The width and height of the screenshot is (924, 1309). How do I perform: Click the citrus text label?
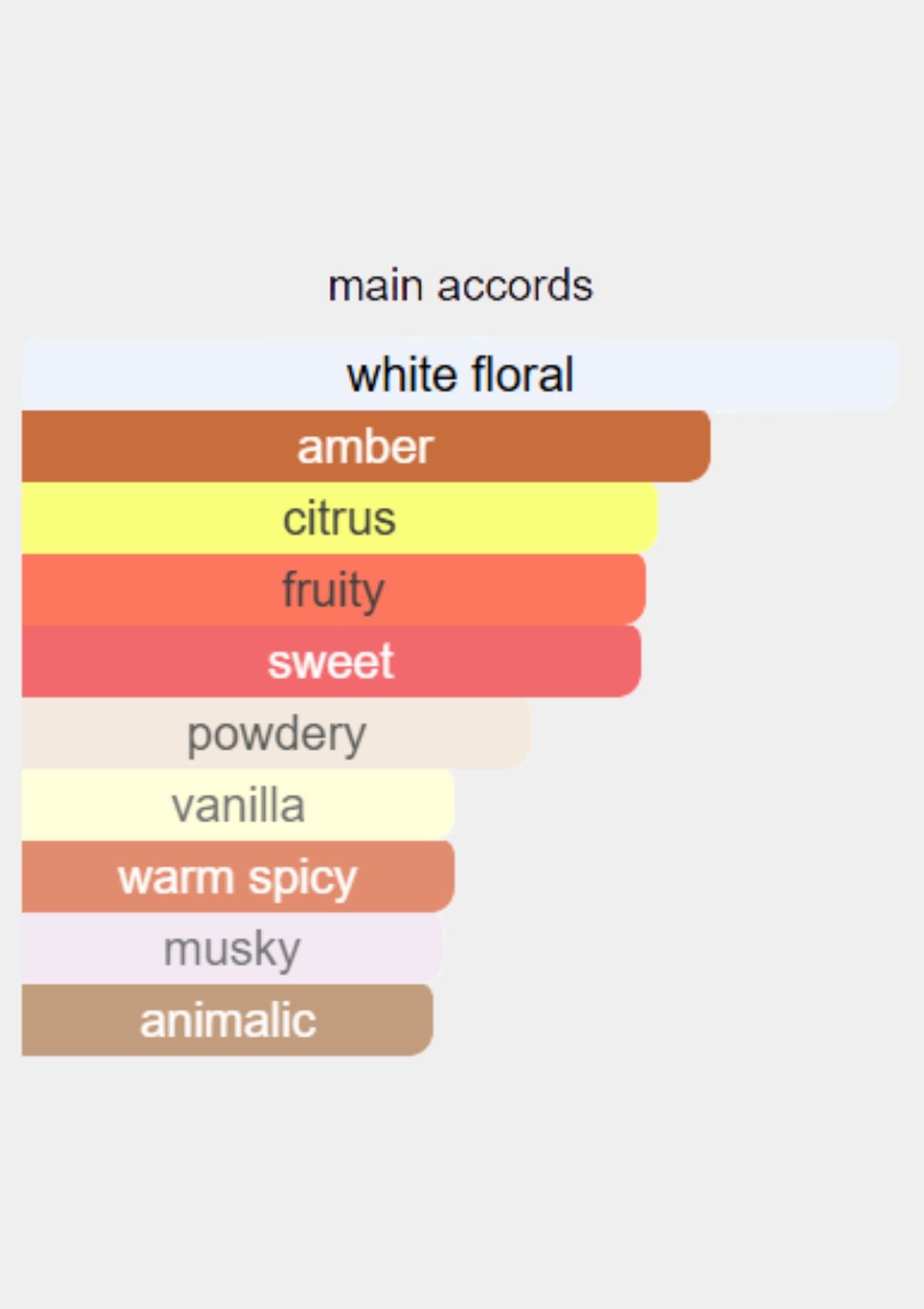pyautogui.click(x=340, y=518)
